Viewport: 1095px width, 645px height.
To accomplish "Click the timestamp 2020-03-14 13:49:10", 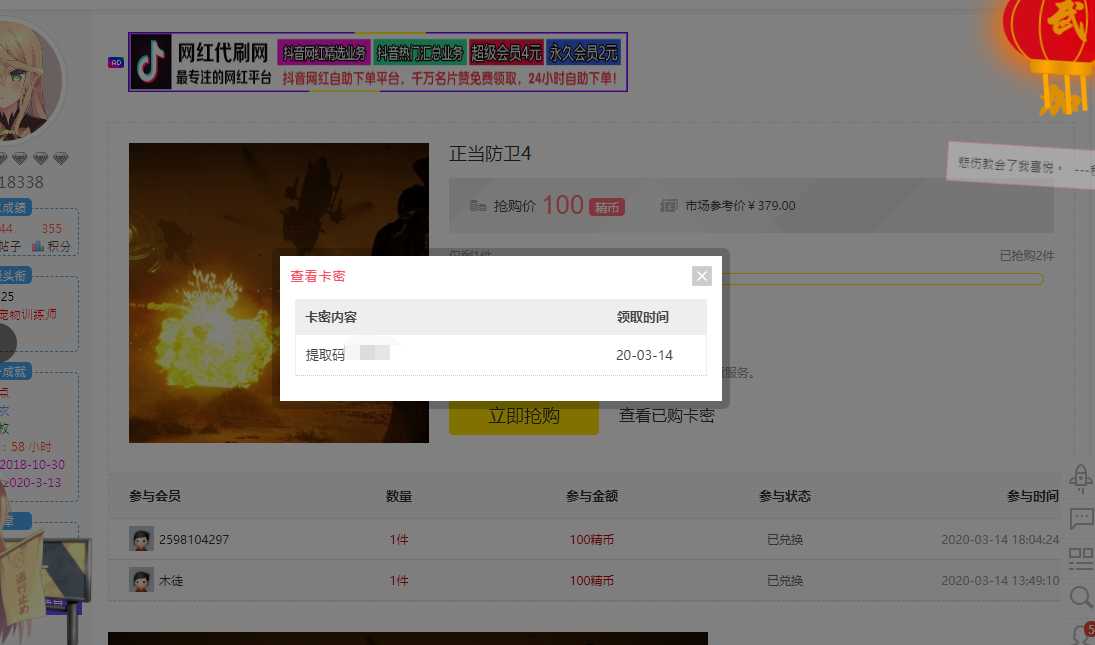I will point(999,580).
